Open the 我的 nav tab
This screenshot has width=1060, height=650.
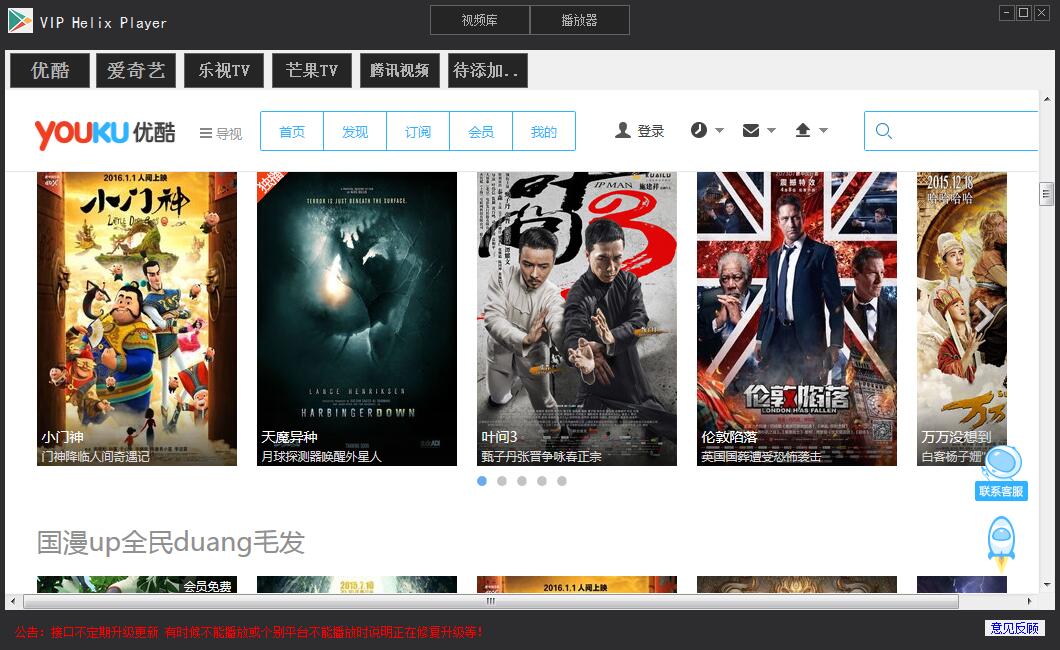pyautogui.click(x=544, y=131)
